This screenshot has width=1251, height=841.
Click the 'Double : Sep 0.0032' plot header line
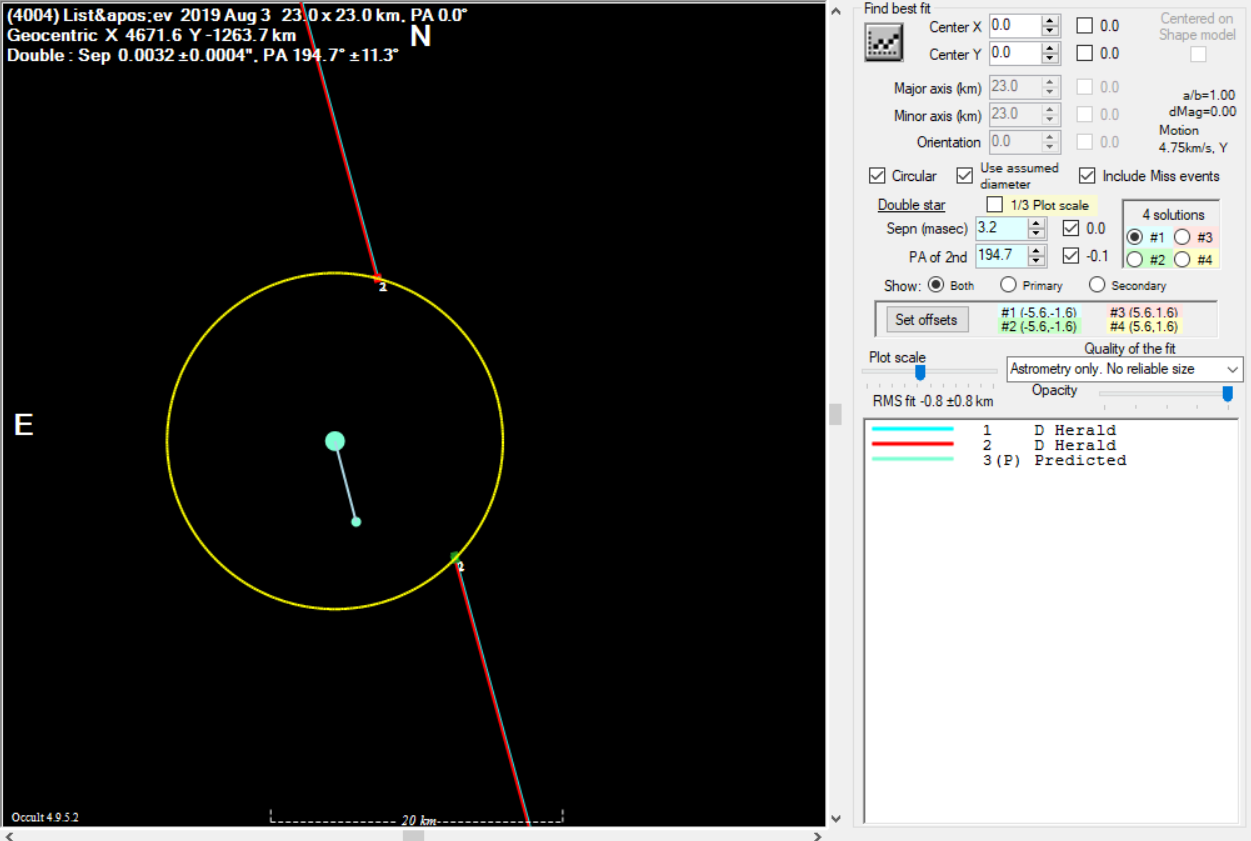coord(203,55)
